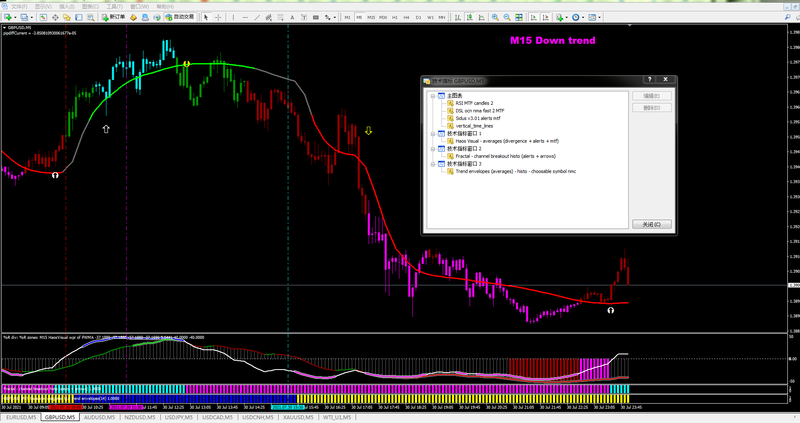Screen dimensions: 800x423
Task: Select RSI MTF candles 2 indicator
Action: [476, 103]
